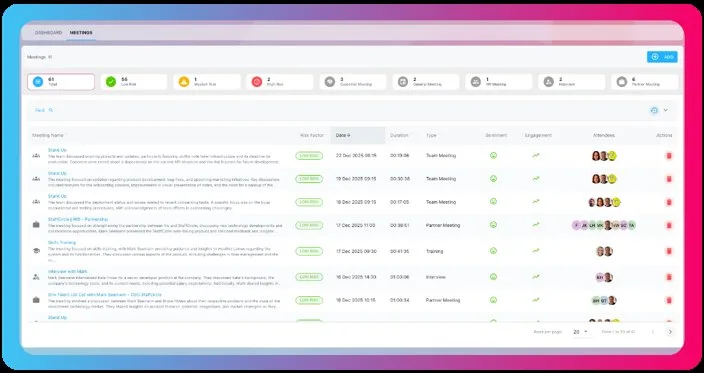
Task: Sort by the Date column header
Action: point(358,135)
